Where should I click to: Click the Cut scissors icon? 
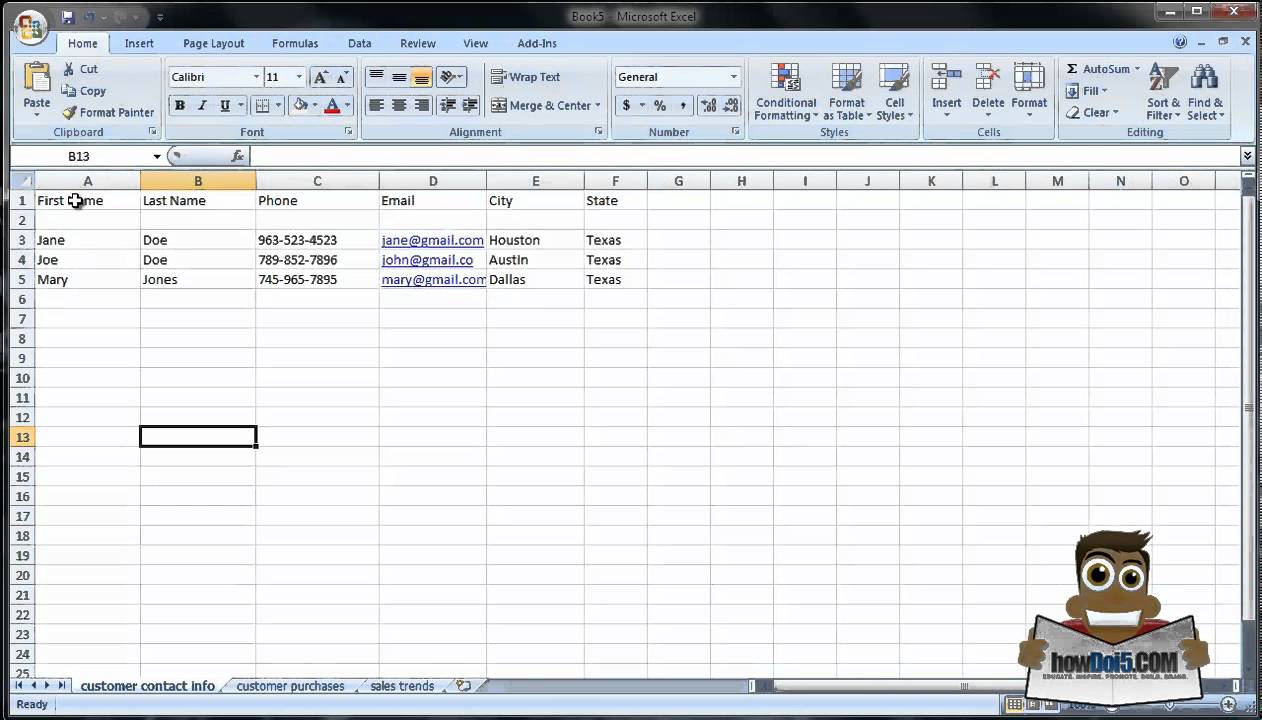tap(69, 69)
